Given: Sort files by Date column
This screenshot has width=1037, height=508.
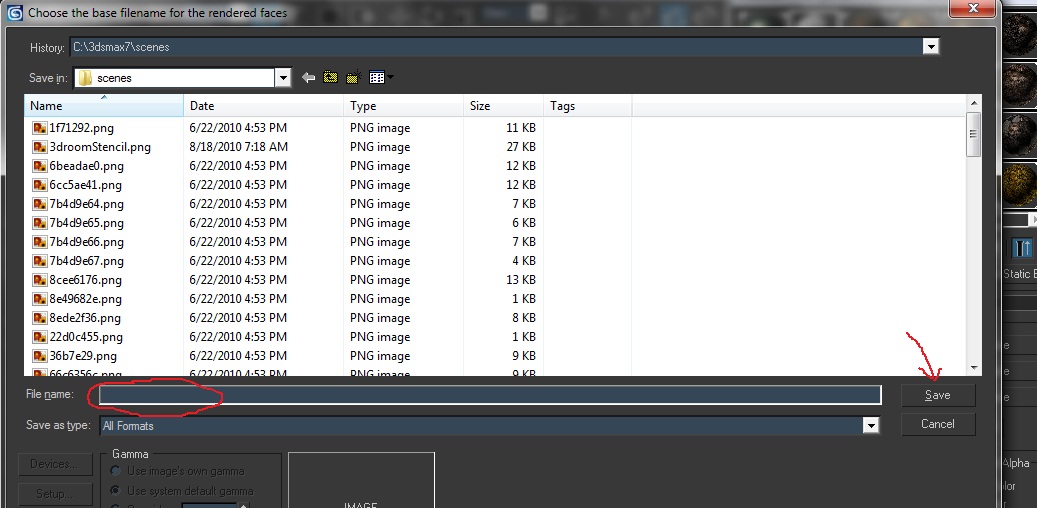Looking at the screenshot, I should [x=263, y=106].
